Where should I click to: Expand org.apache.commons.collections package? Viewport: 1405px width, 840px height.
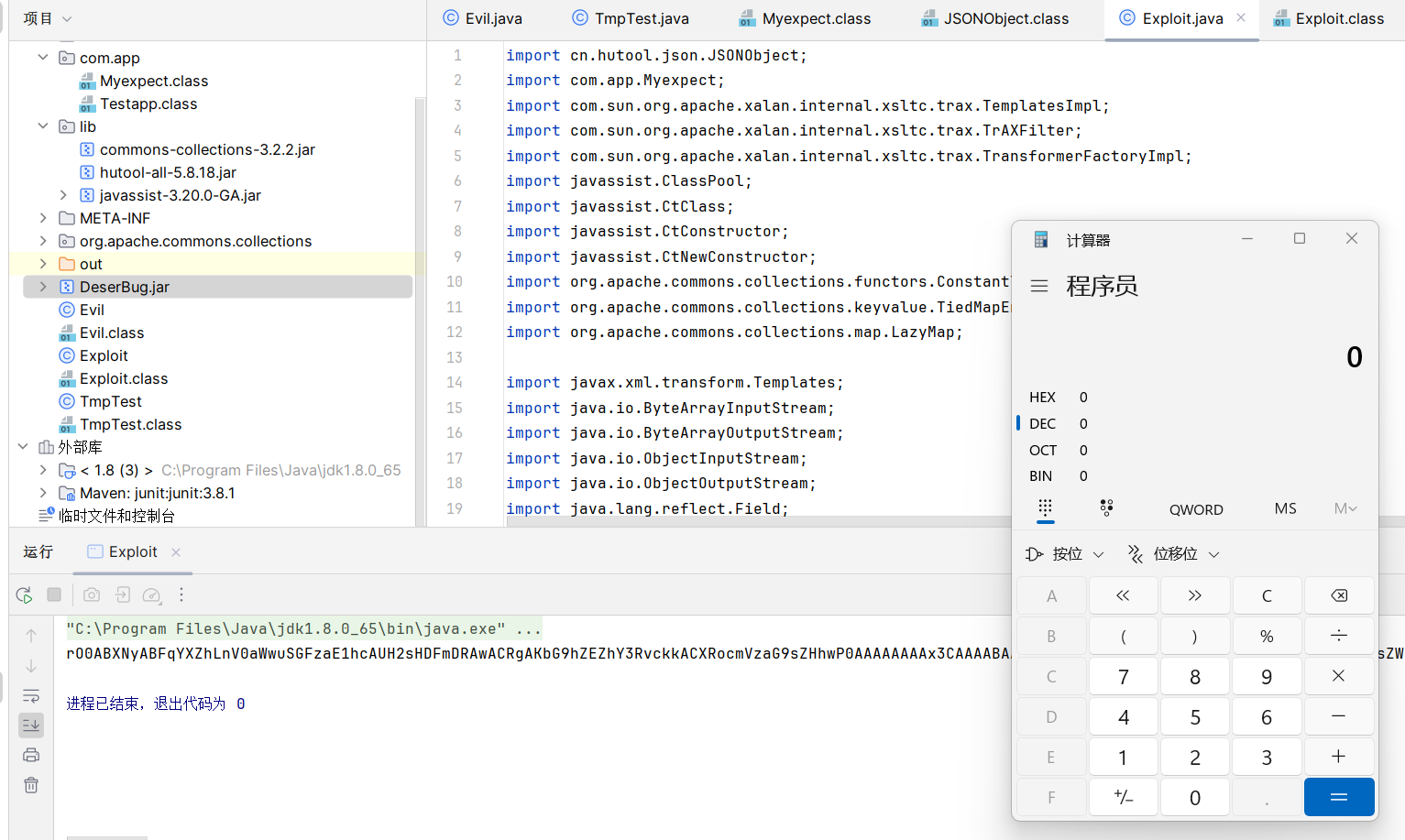coord(43,240)
